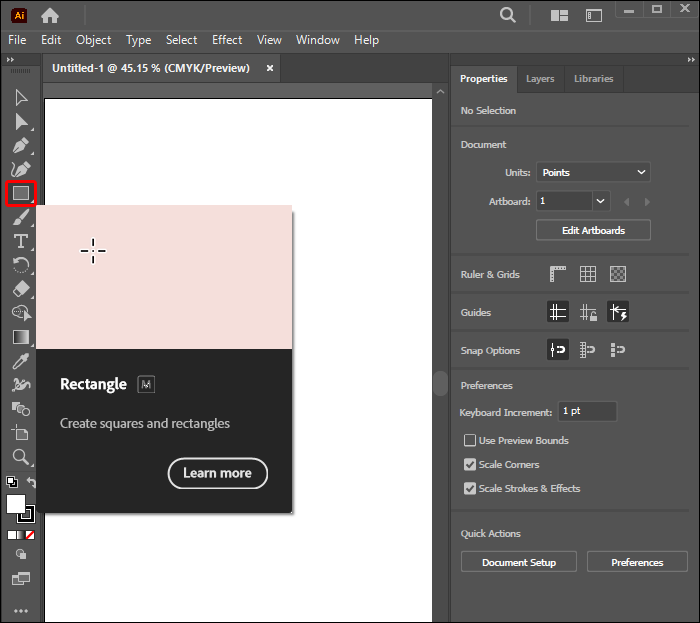The image size is (700, 623).
Task: Select the Zoom tool
Action: [x=21, y=457]
